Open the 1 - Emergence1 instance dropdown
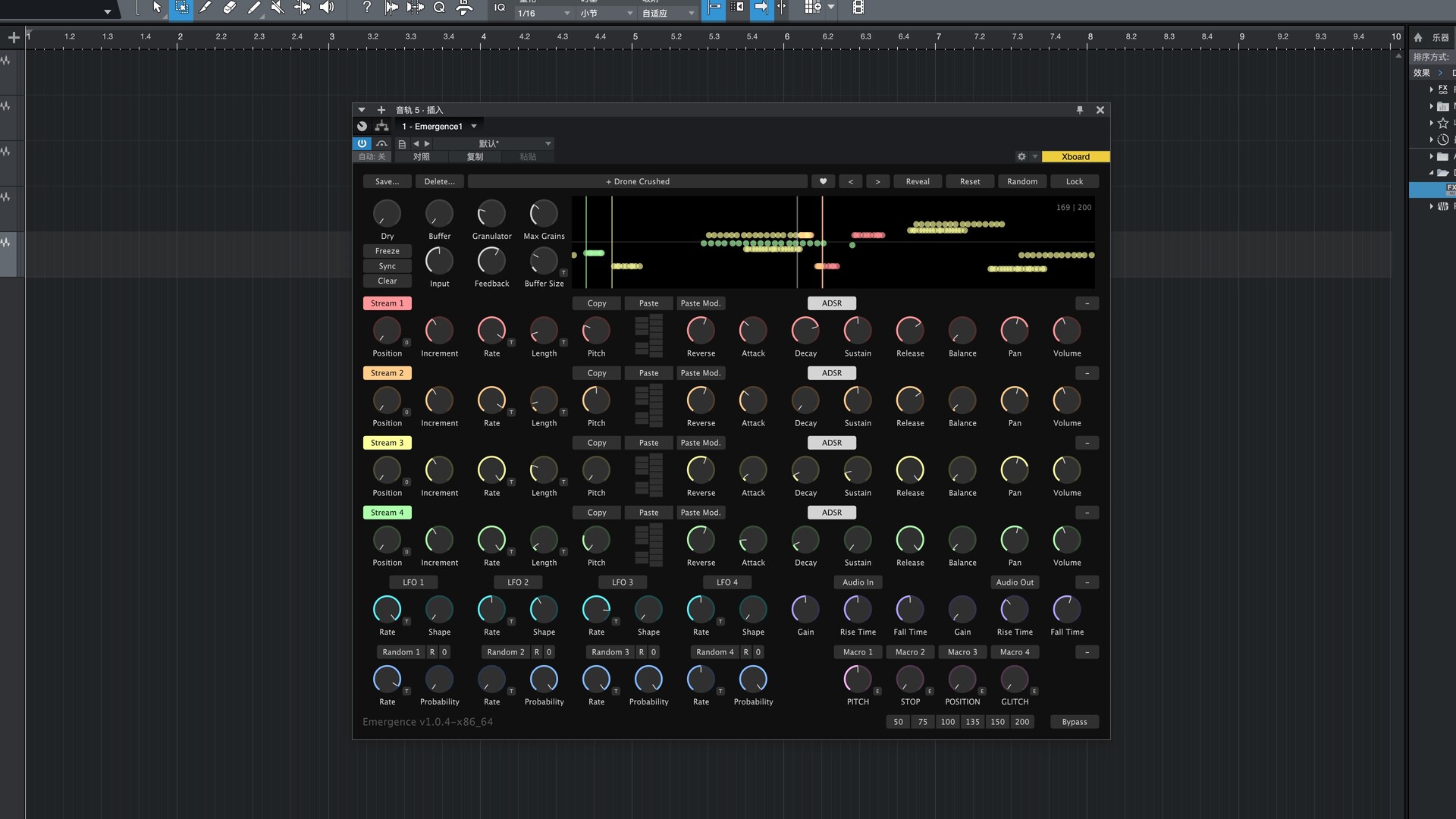1456x819 pixels. pyautogui.click(x=440, y=127)
